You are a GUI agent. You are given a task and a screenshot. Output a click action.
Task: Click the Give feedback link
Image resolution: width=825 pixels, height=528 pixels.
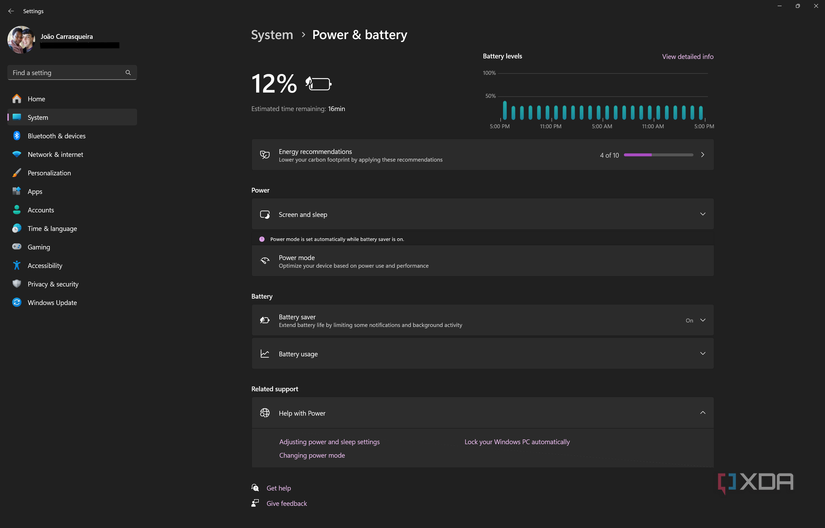pos(286,503)
